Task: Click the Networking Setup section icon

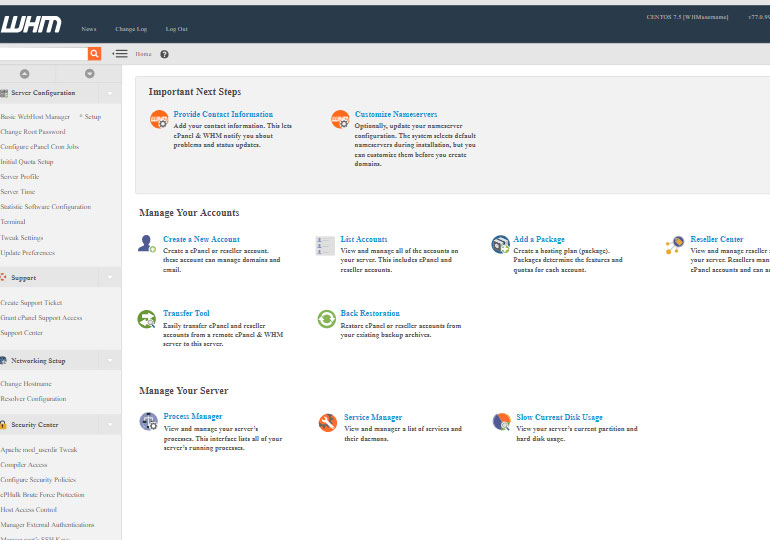Action: [x=3, y=360]
